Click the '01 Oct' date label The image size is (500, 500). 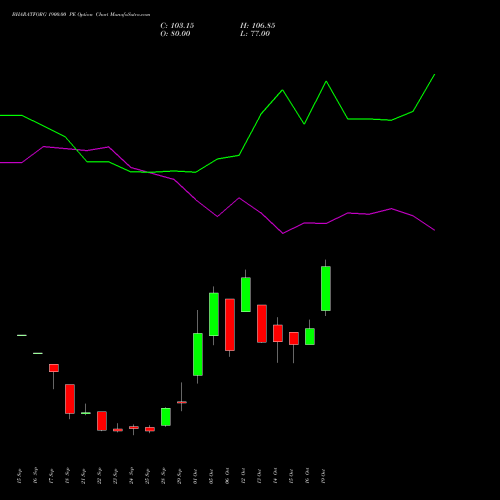click(195, 476)
